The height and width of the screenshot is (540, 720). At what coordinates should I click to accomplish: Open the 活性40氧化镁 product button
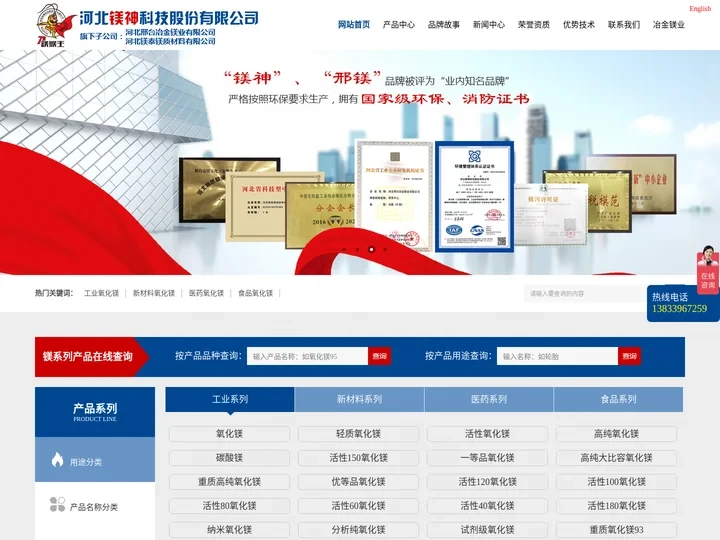point(487,506)
